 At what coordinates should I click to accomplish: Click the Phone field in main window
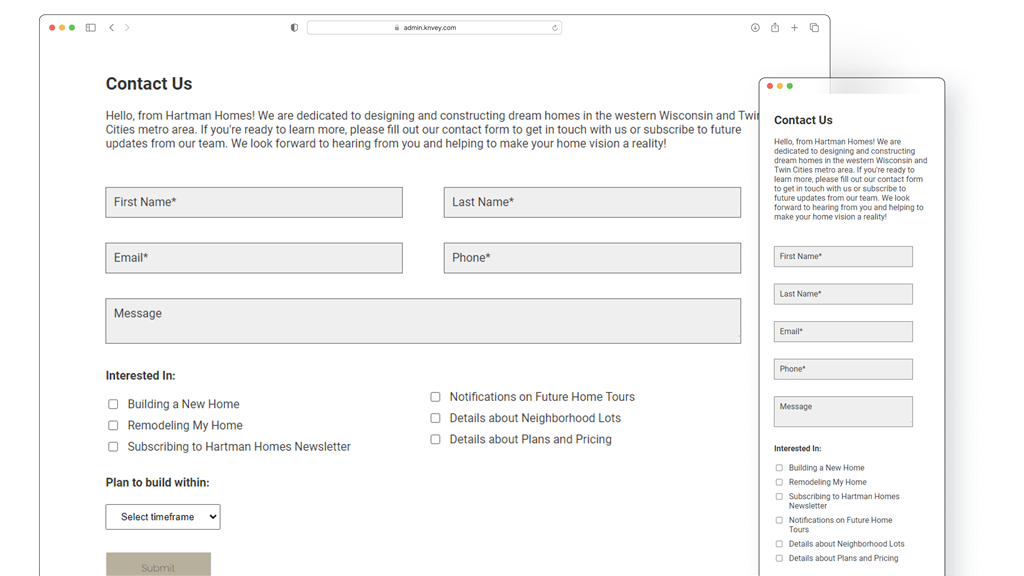[592, 258]
